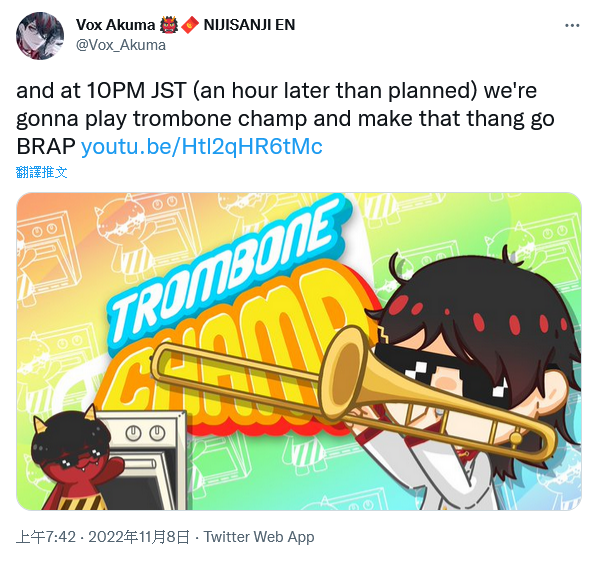The width and height of the screenshot is (598, 562).
Task: Open the three-dot more options menu
Action: tap(572, 26)
